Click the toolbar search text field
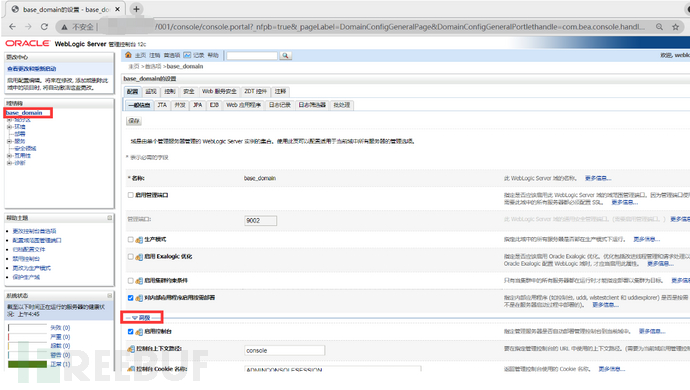 (252, 55)
